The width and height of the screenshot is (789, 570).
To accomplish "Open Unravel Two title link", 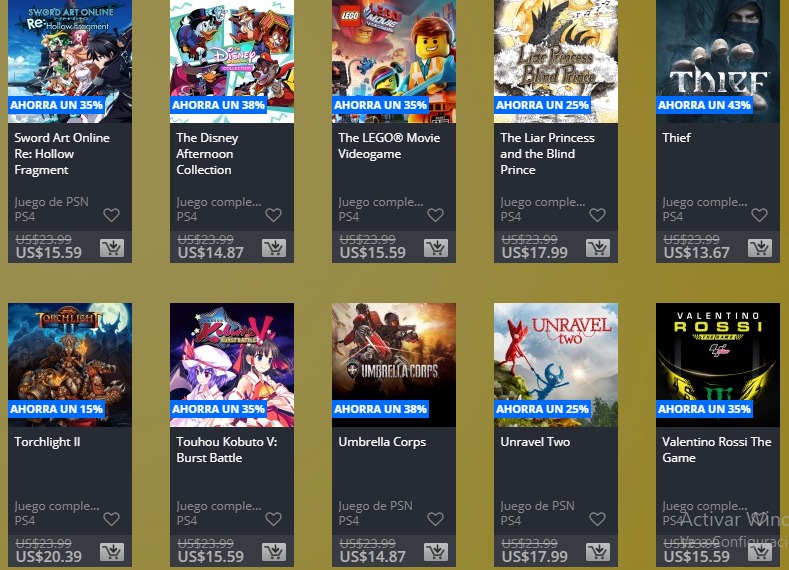I will tap(535, 442).
